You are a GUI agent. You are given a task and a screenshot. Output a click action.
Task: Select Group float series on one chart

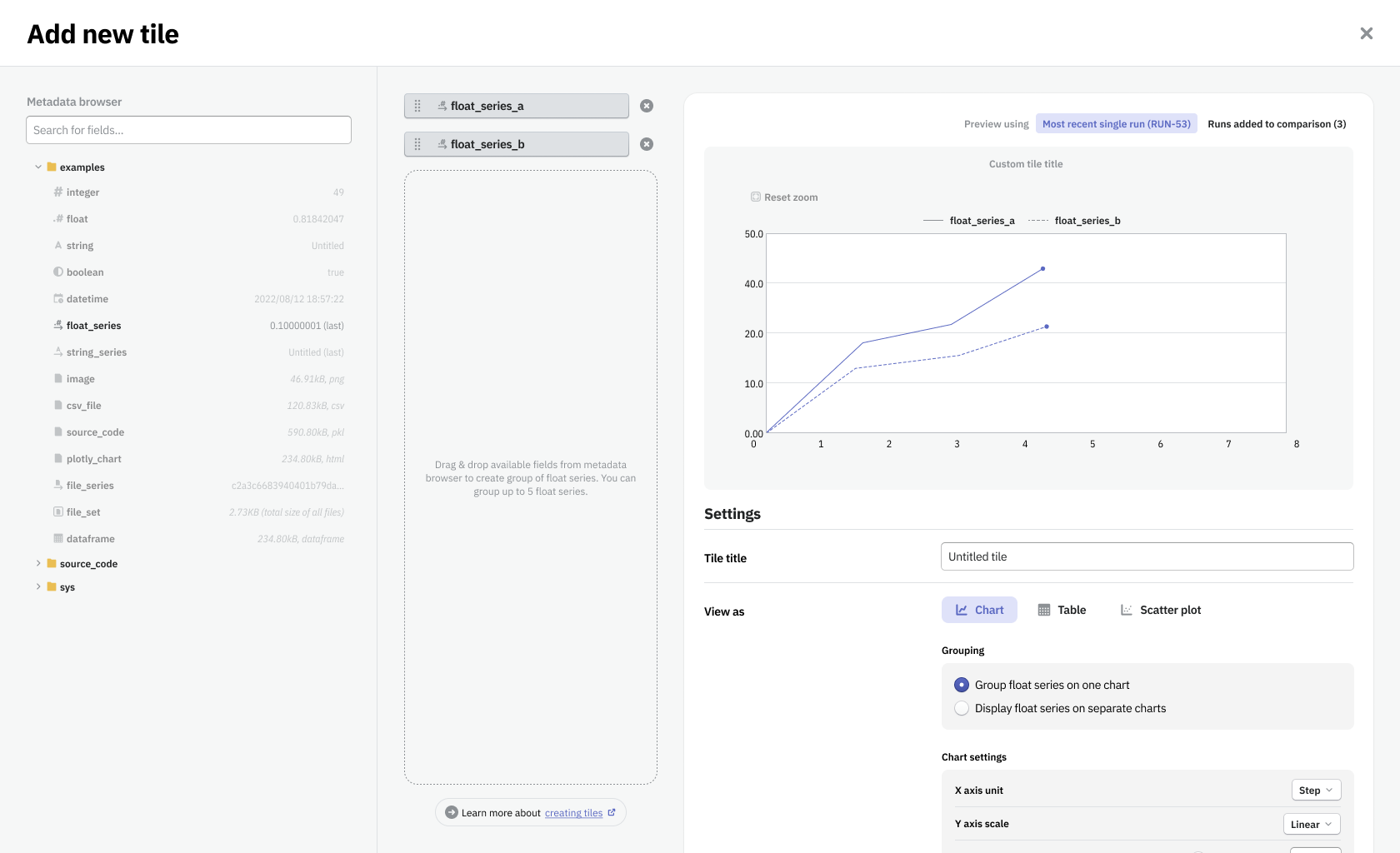pos(962,685)
